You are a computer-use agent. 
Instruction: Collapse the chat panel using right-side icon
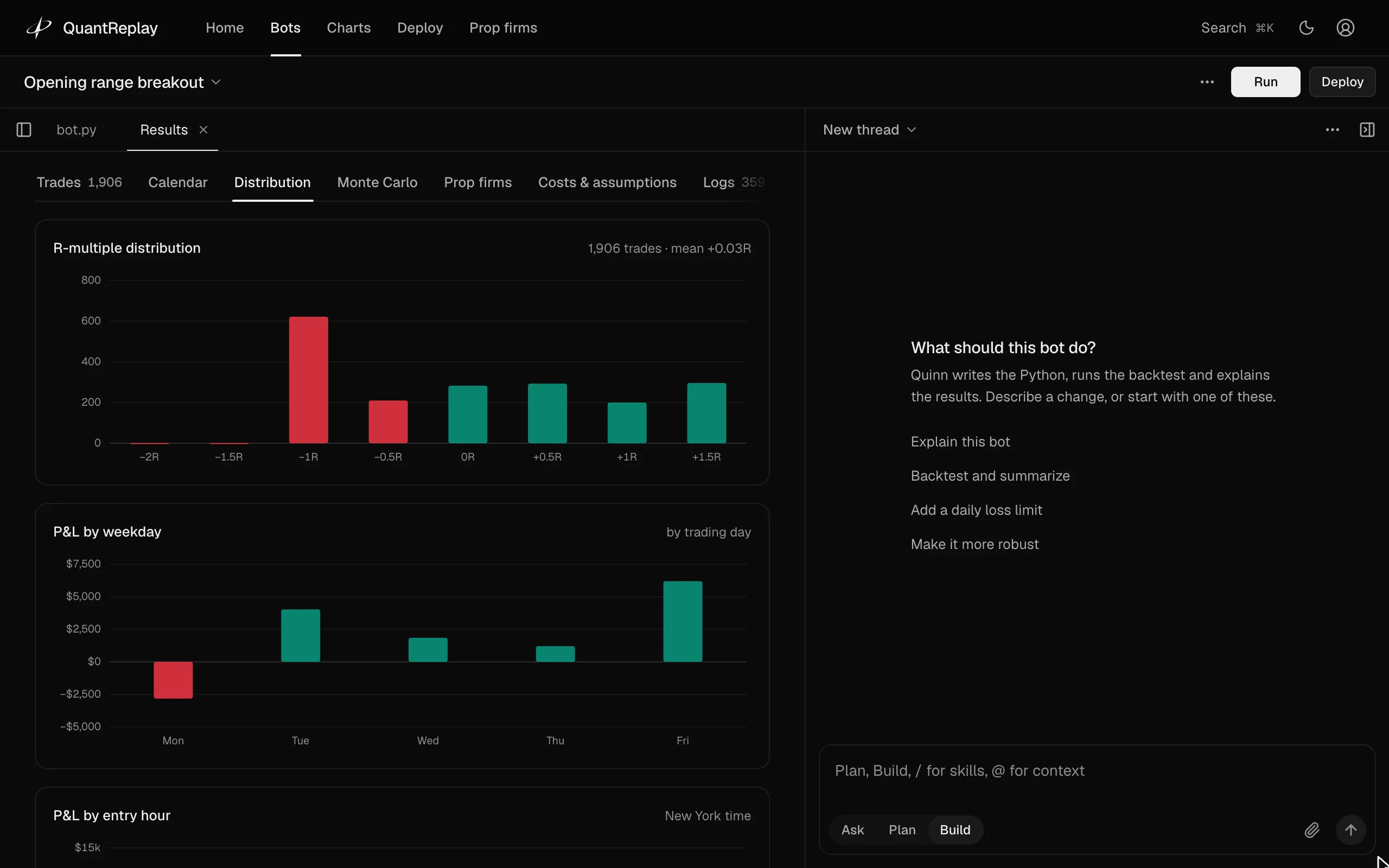(1367, 130)
